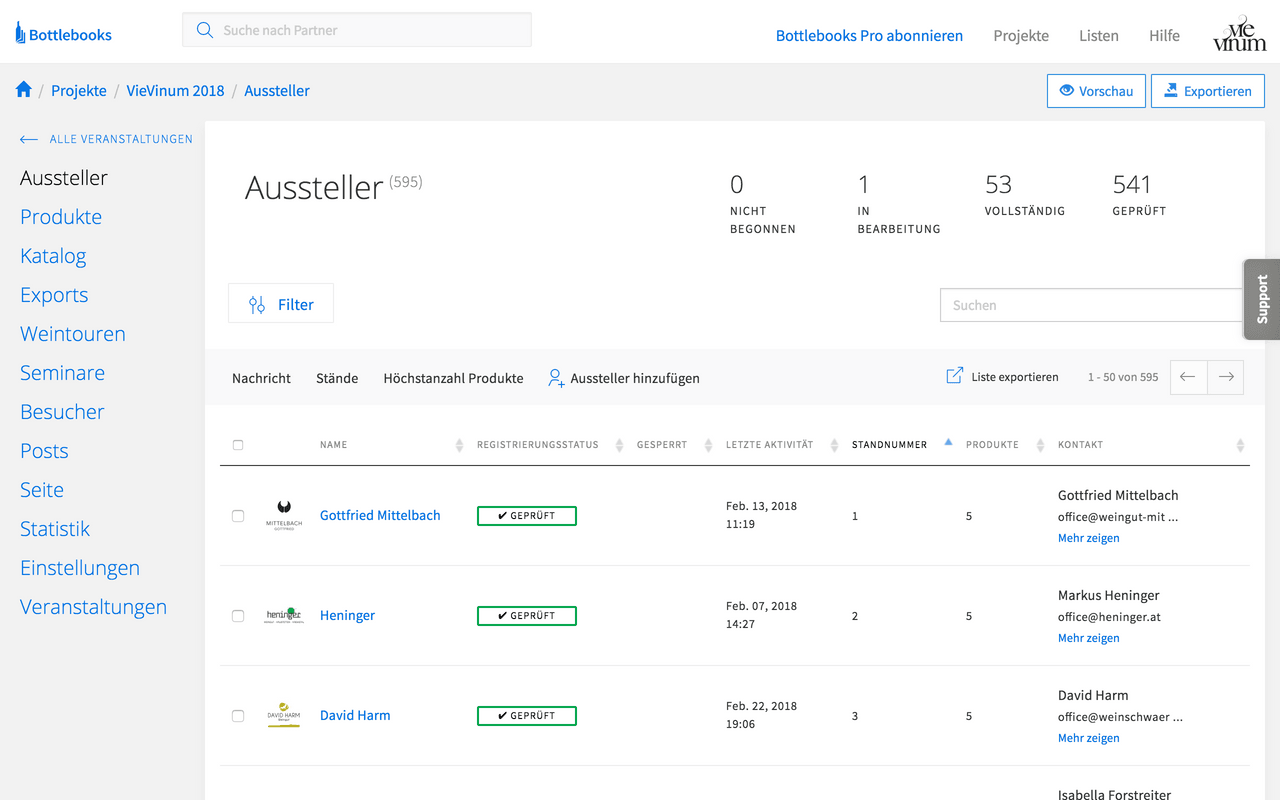Screen dimensions: 1280x800
Task: Sort by Produkte column arrows
Action: pos(1040,445)
